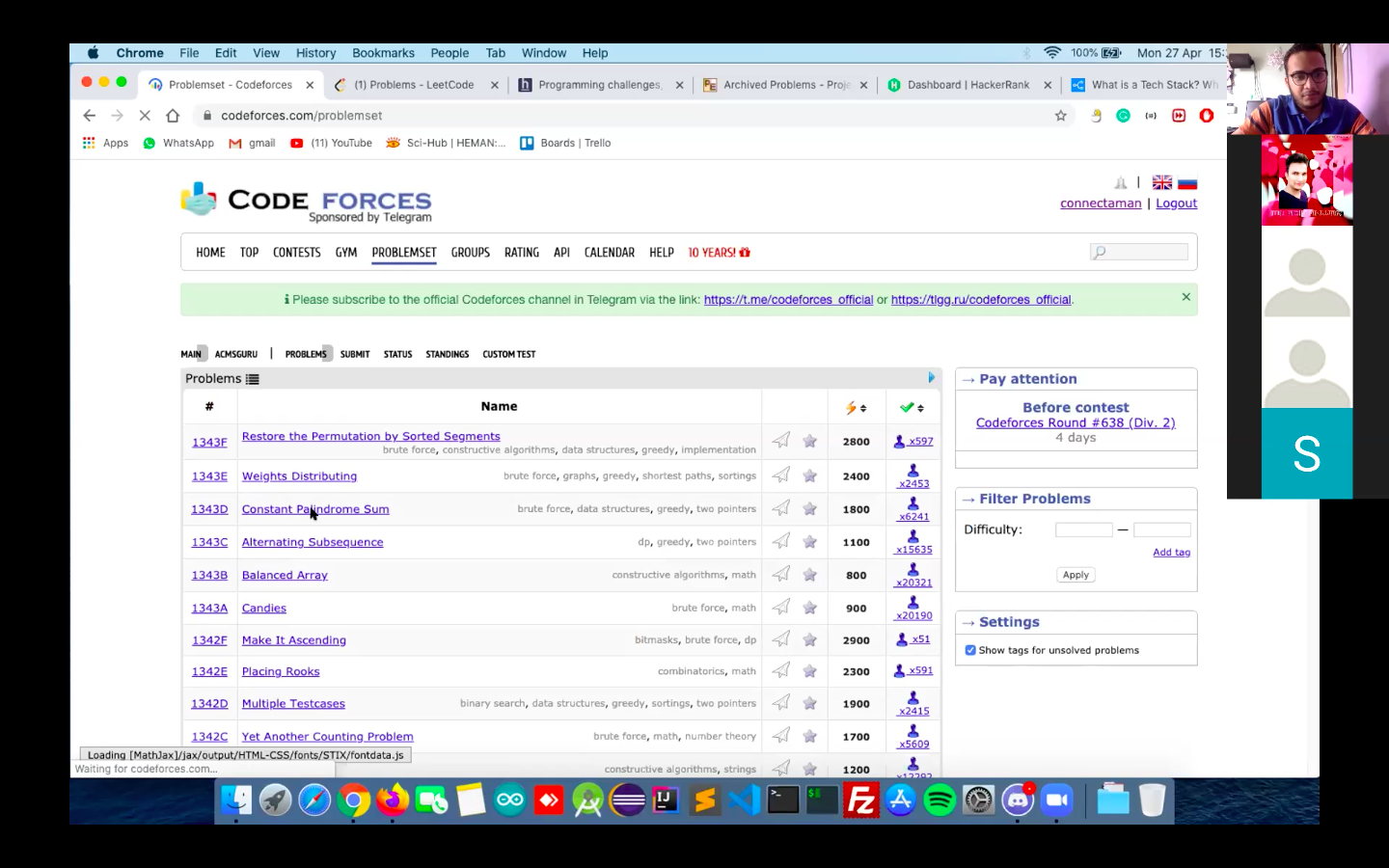Click the Chrome back arrow
1389x868 pixels.
click(x=90, y=116)
